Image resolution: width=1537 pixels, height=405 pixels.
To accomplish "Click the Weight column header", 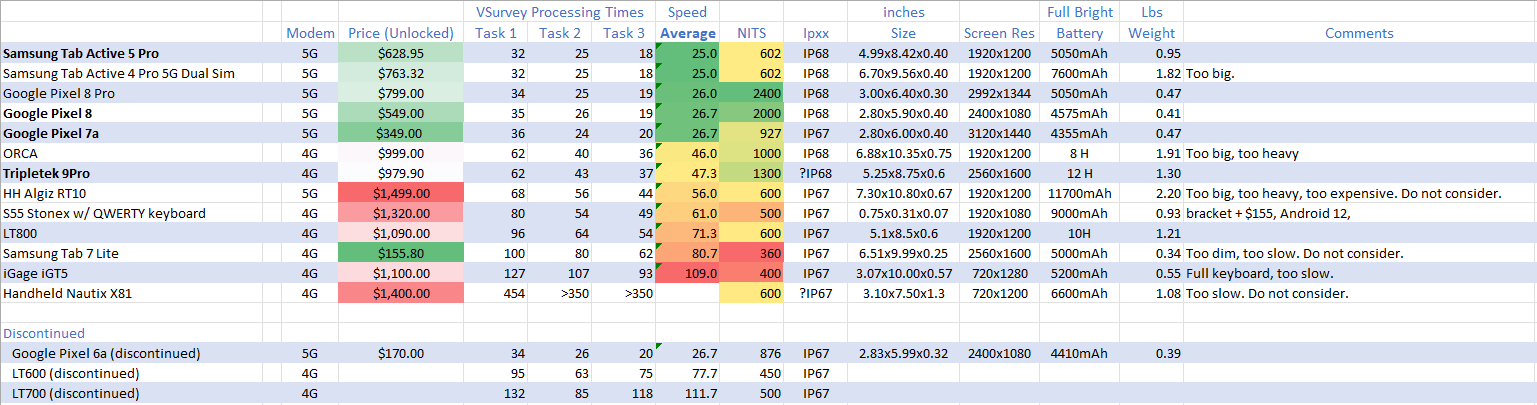I will (x=1151, y=33).
